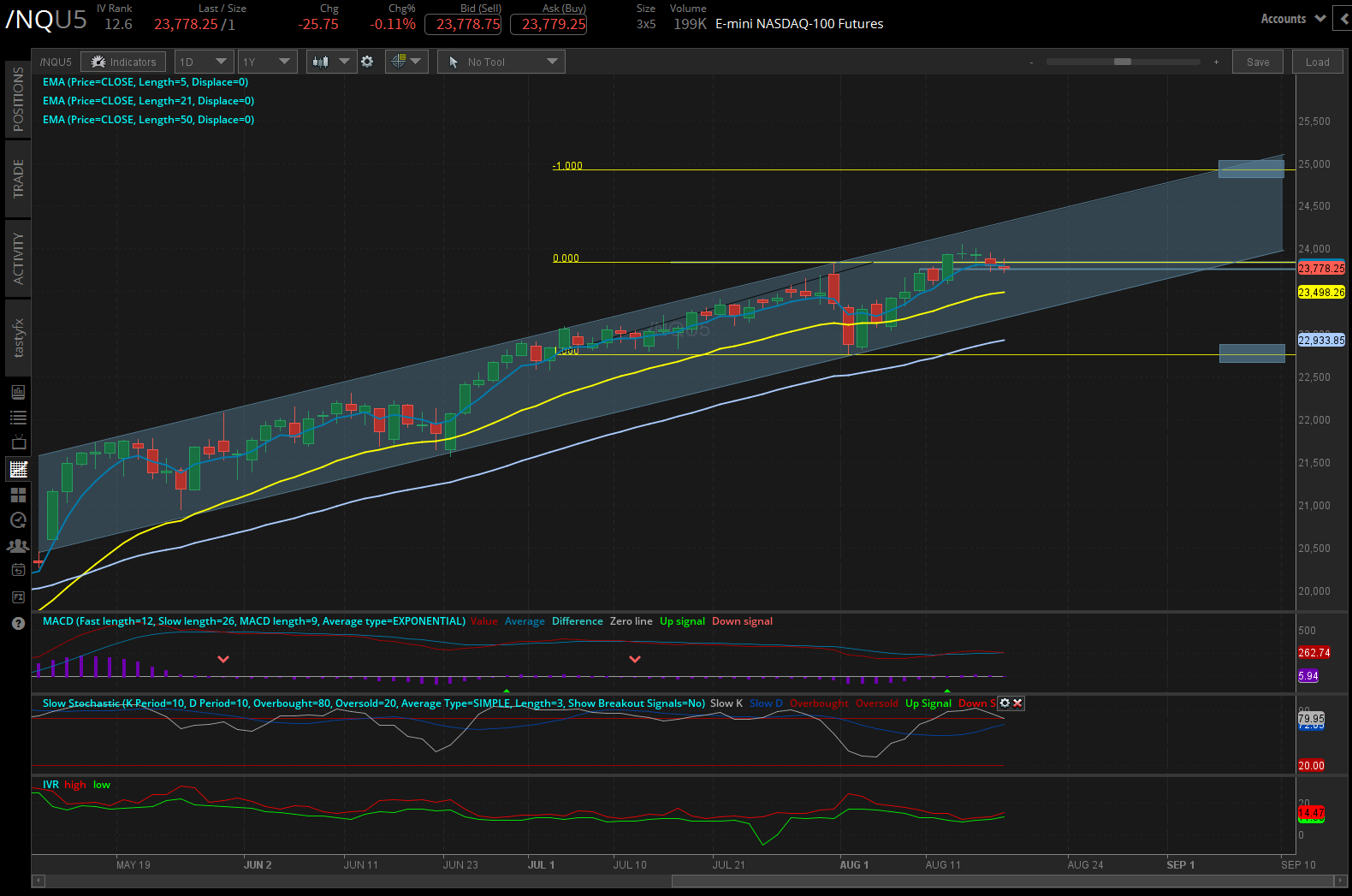Screen dimensions: 1352x896
Task: Click the scrollbar right arrow
Action: [1340, 881]
